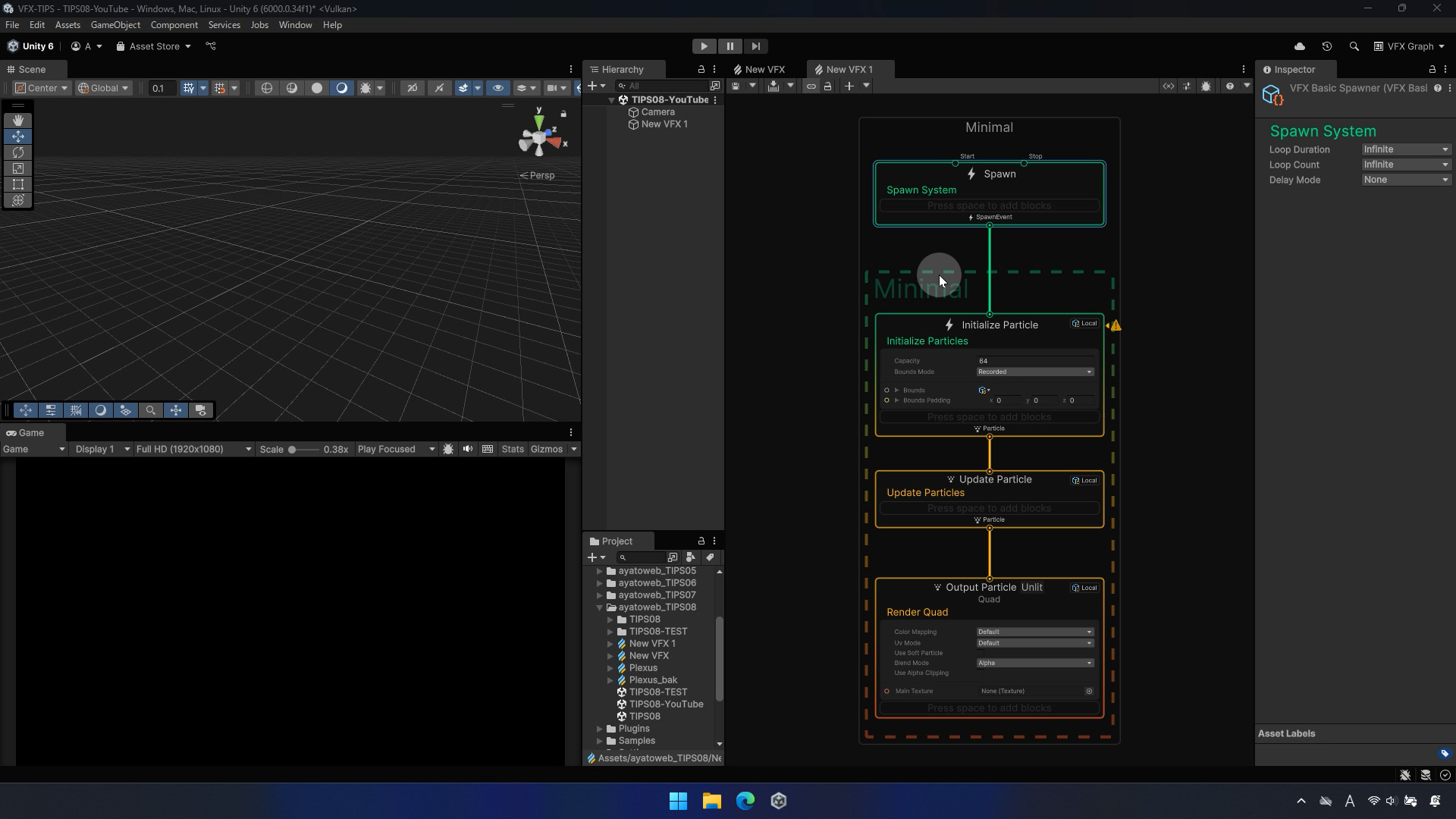Image resolution: width=1456 pixels, height=819 pixels.
Task: Click the Main Texture object picker
Action: [1089, 692]
